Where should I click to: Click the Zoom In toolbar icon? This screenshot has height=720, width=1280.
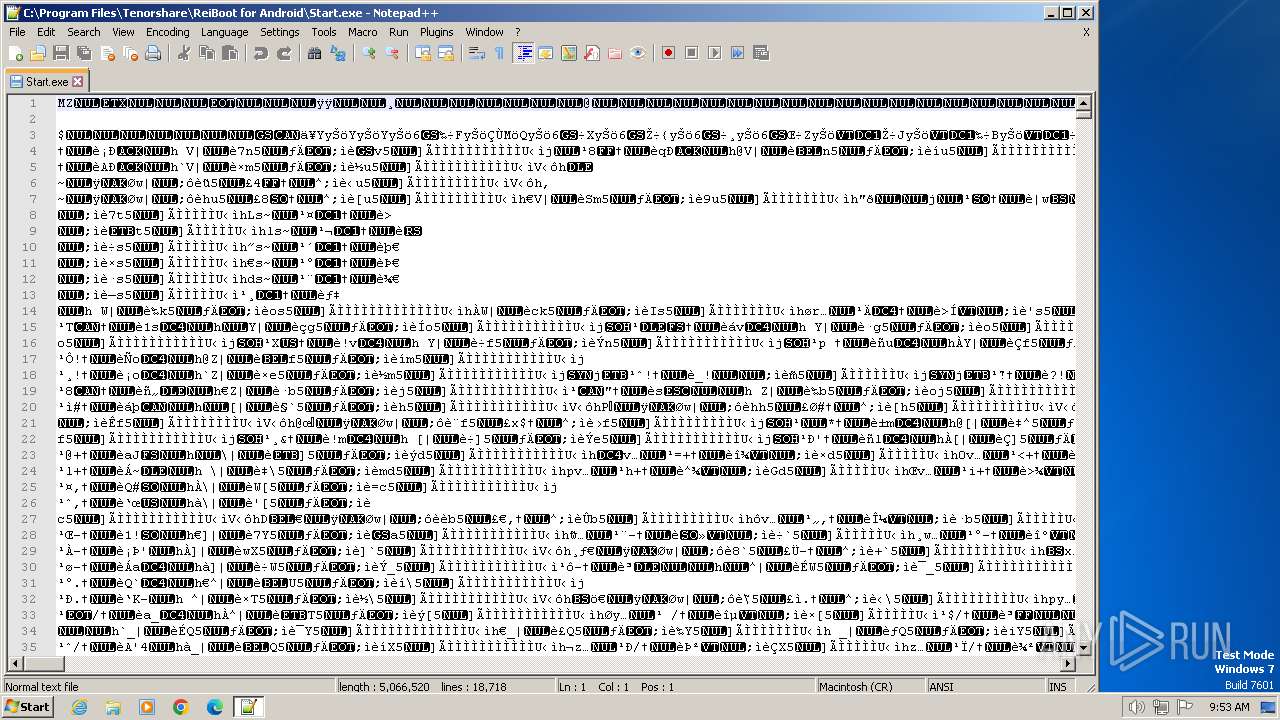click(x=369, y=53)
